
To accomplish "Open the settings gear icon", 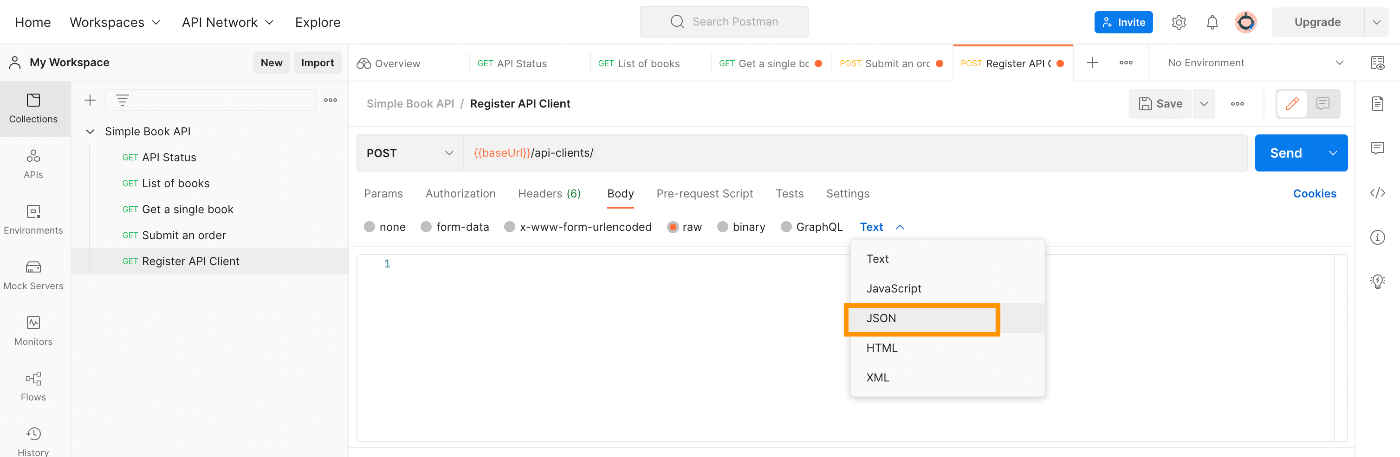I will click(1179, 22).
